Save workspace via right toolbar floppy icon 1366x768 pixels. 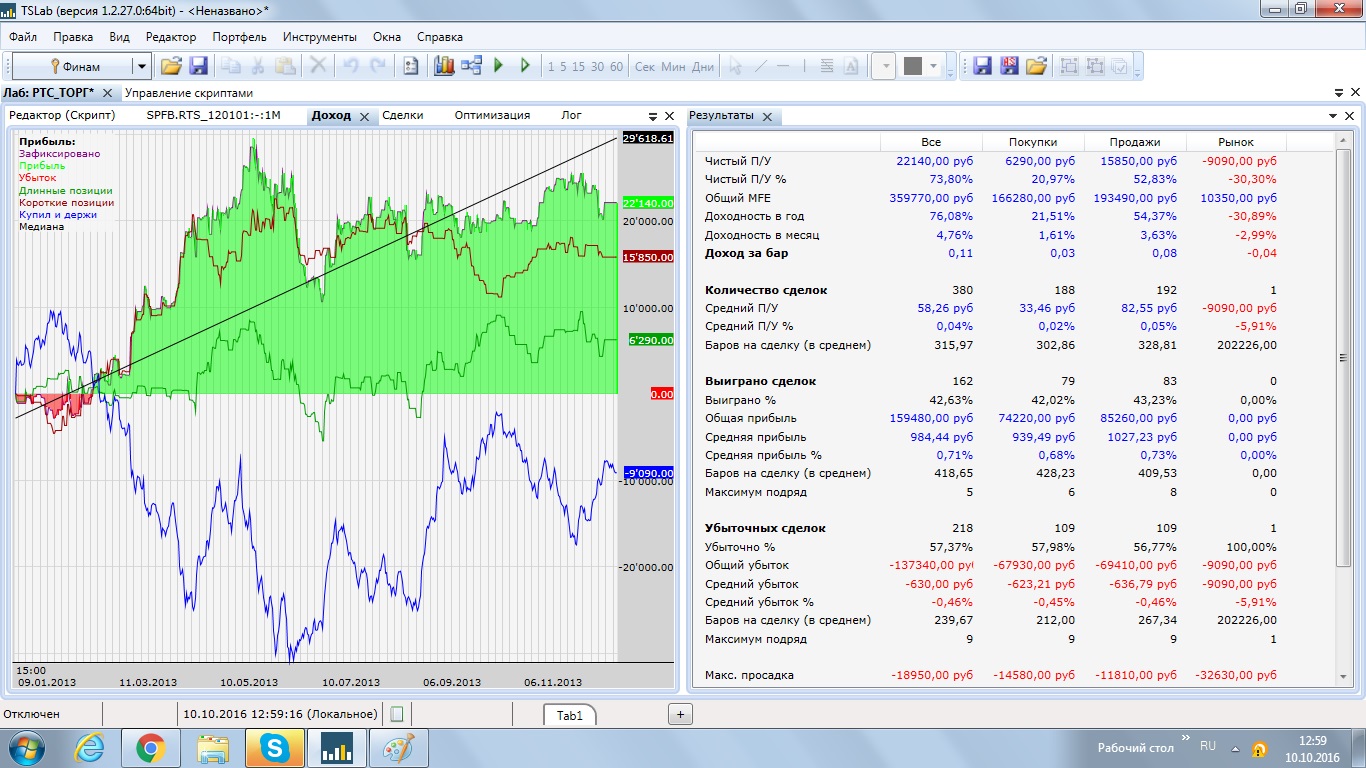click(982, 66)
